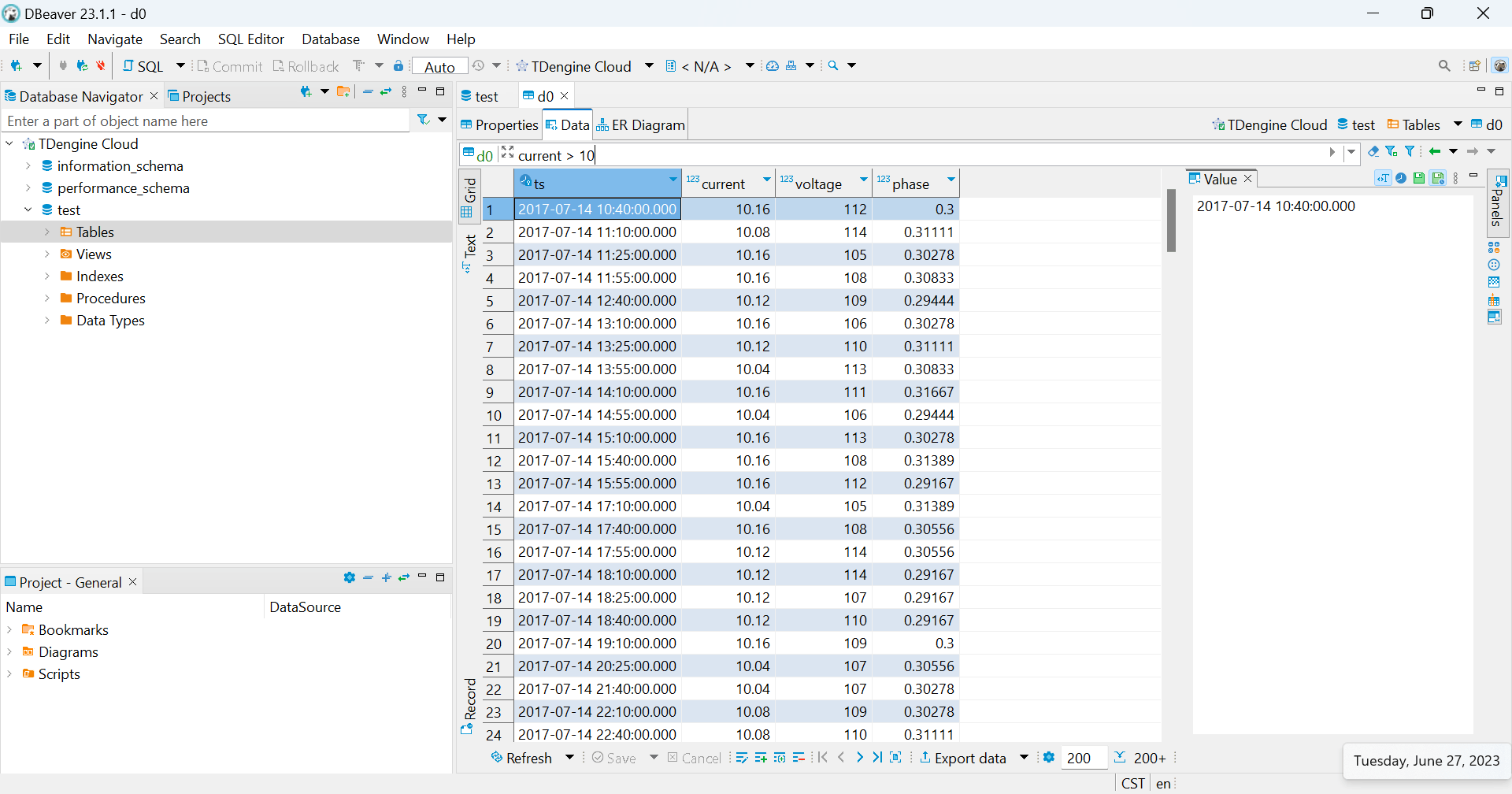The height and width of the screenshot is (794, 1512).
Task: Open the Export data dropdown arrow
Action: (x=1024, y=758)
